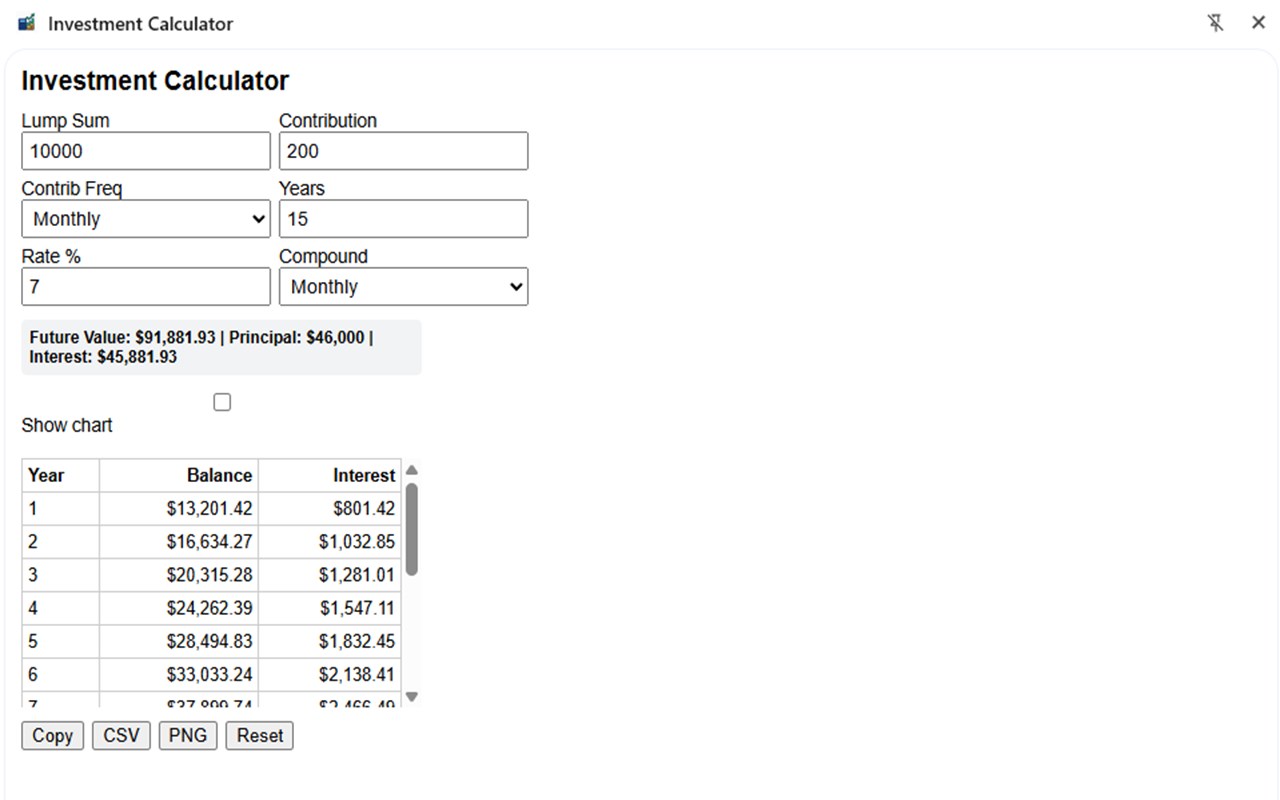Export results with the CSV button

coord(121,736)
